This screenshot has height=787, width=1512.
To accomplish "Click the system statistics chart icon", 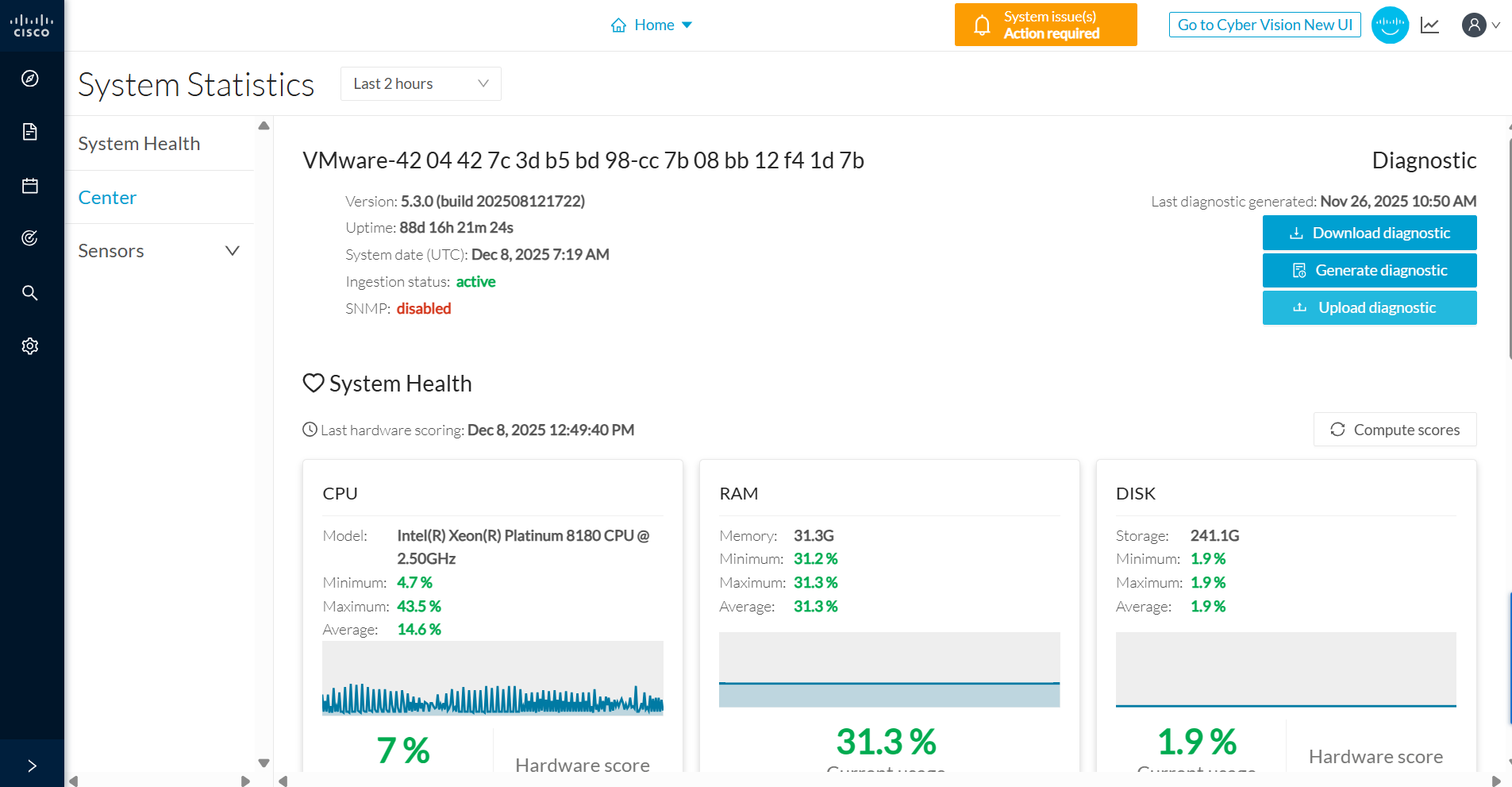I will (1429, 25).
